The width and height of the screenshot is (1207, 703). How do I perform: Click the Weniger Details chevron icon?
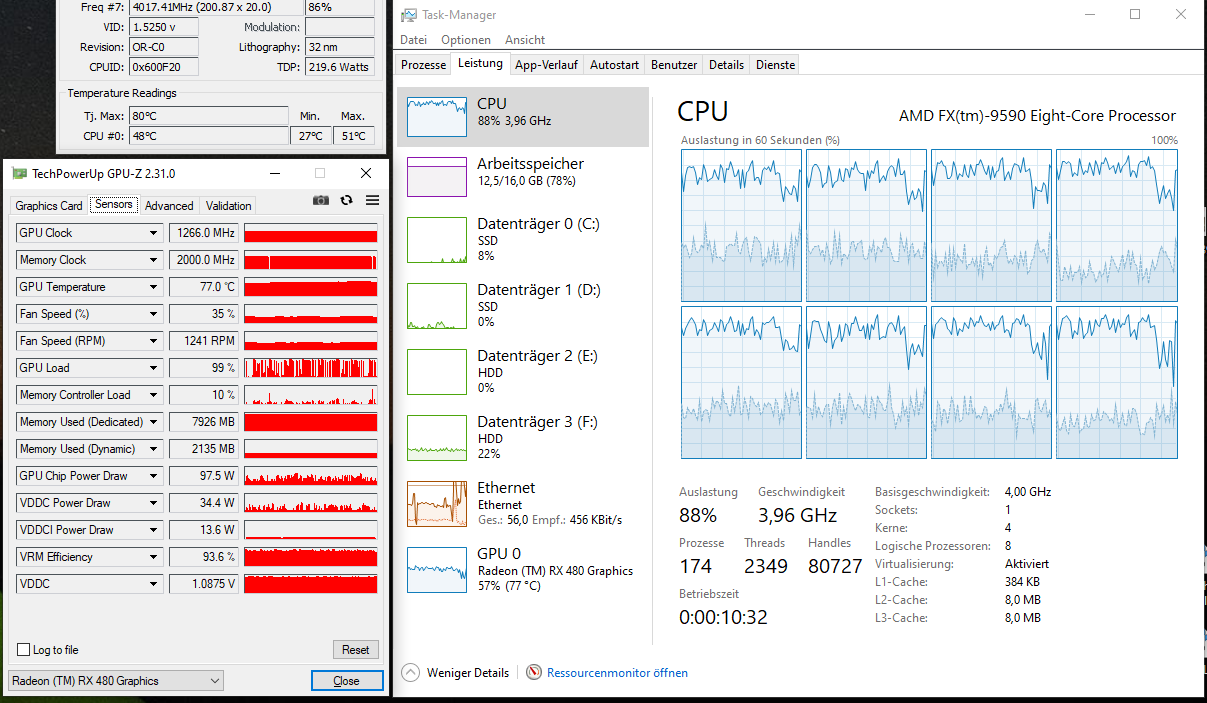(x=410, y=673)
